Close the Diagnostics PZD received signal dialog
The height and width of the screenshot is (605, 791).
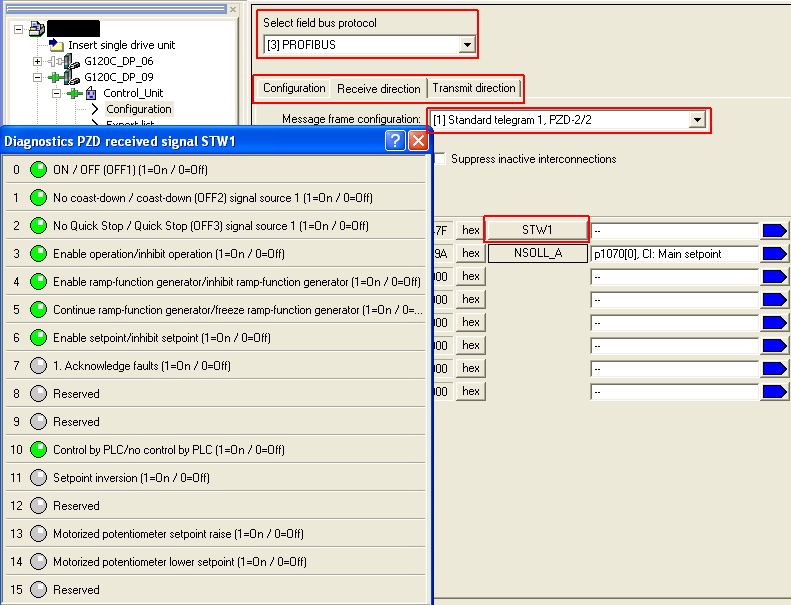418,141
